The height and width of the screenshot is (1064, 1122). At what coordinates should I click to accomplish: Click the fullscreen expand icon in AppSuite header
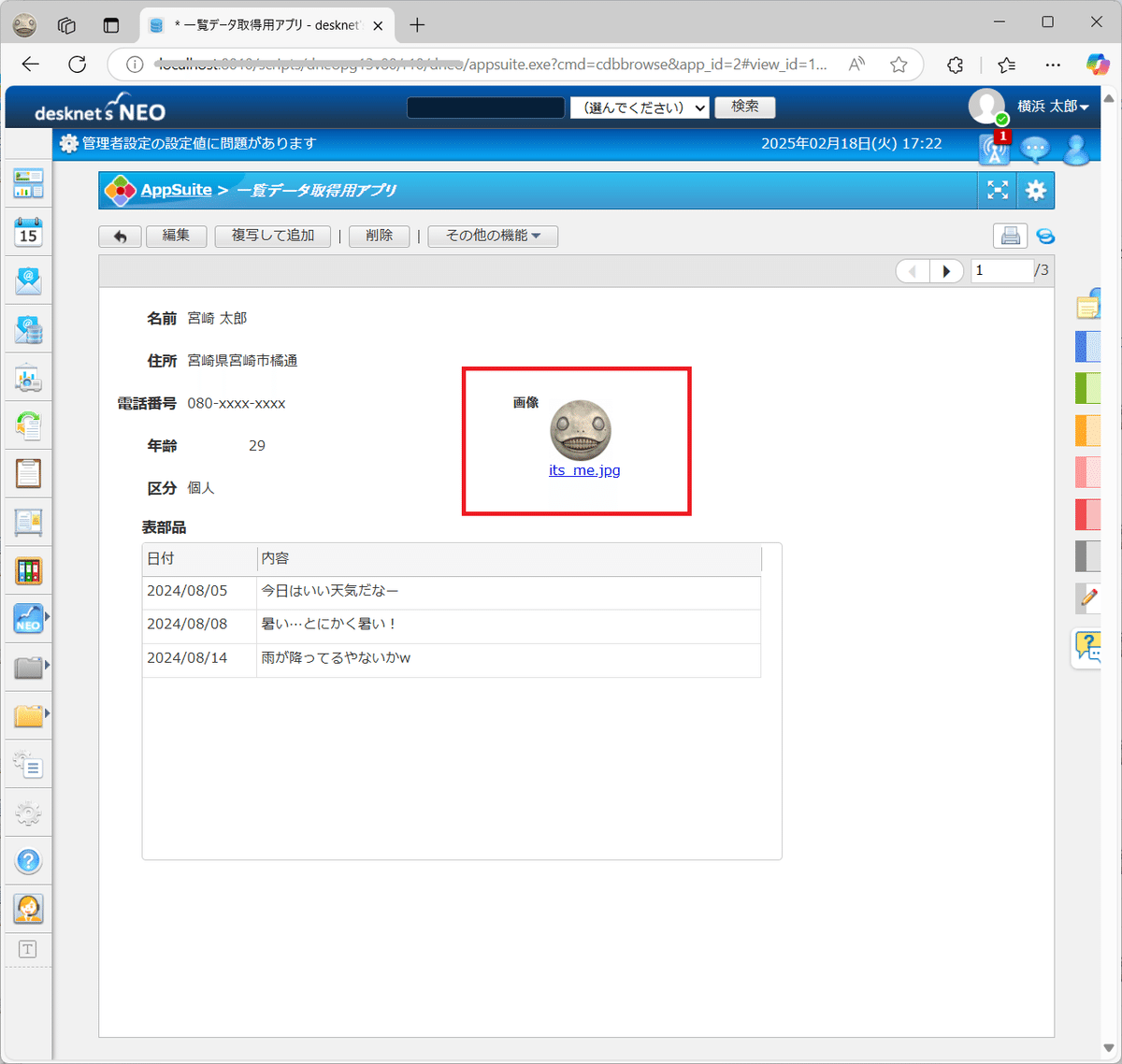pos(997,190)
